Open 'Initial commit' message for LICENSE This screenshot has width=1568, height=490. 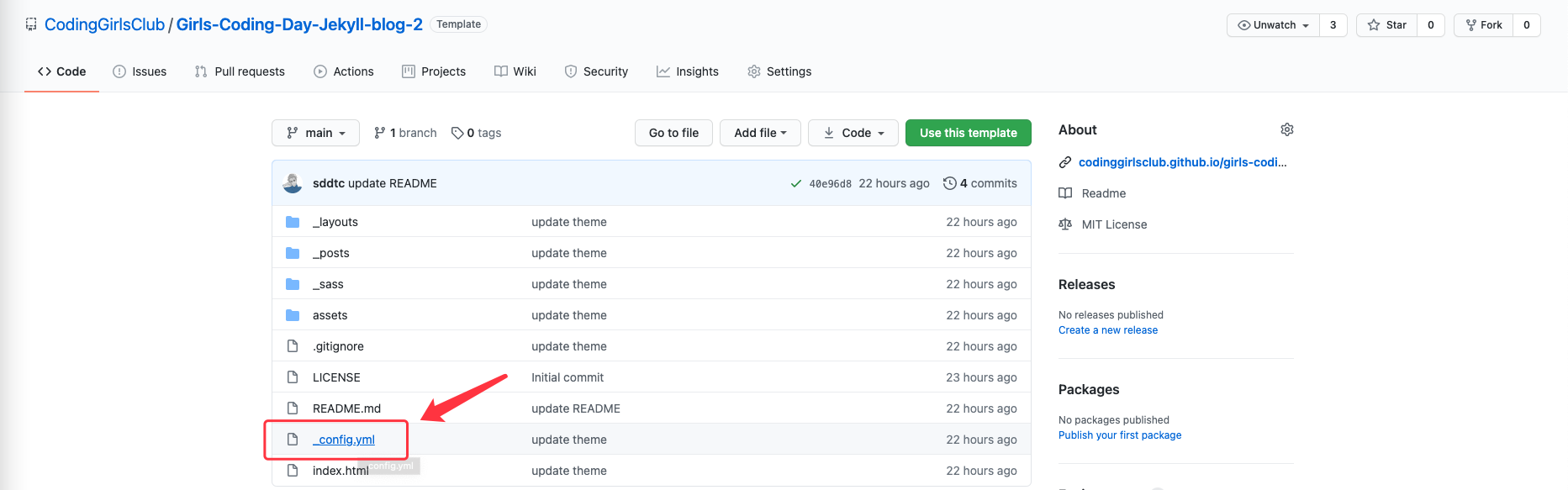tap(568, 377)
